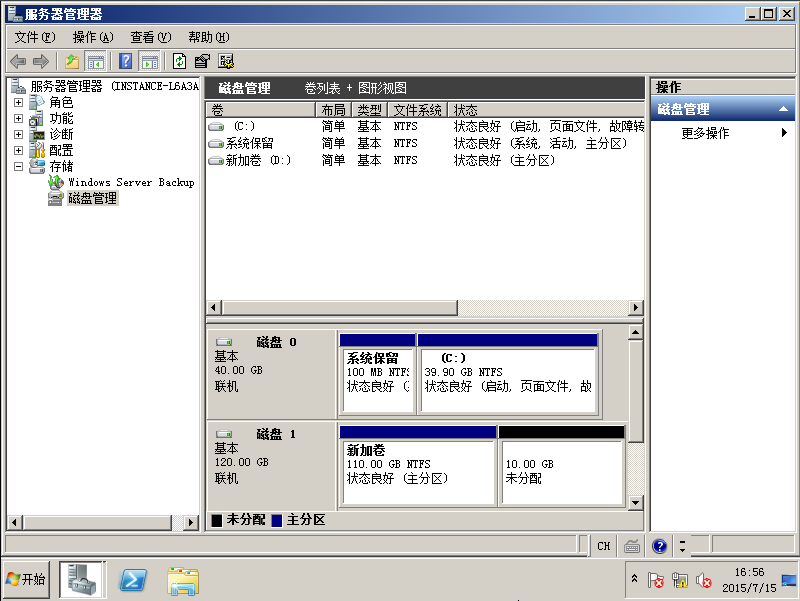Sort by 卷 column header
Viewport: 800px width, 601px height.
[x=261, y=110]
